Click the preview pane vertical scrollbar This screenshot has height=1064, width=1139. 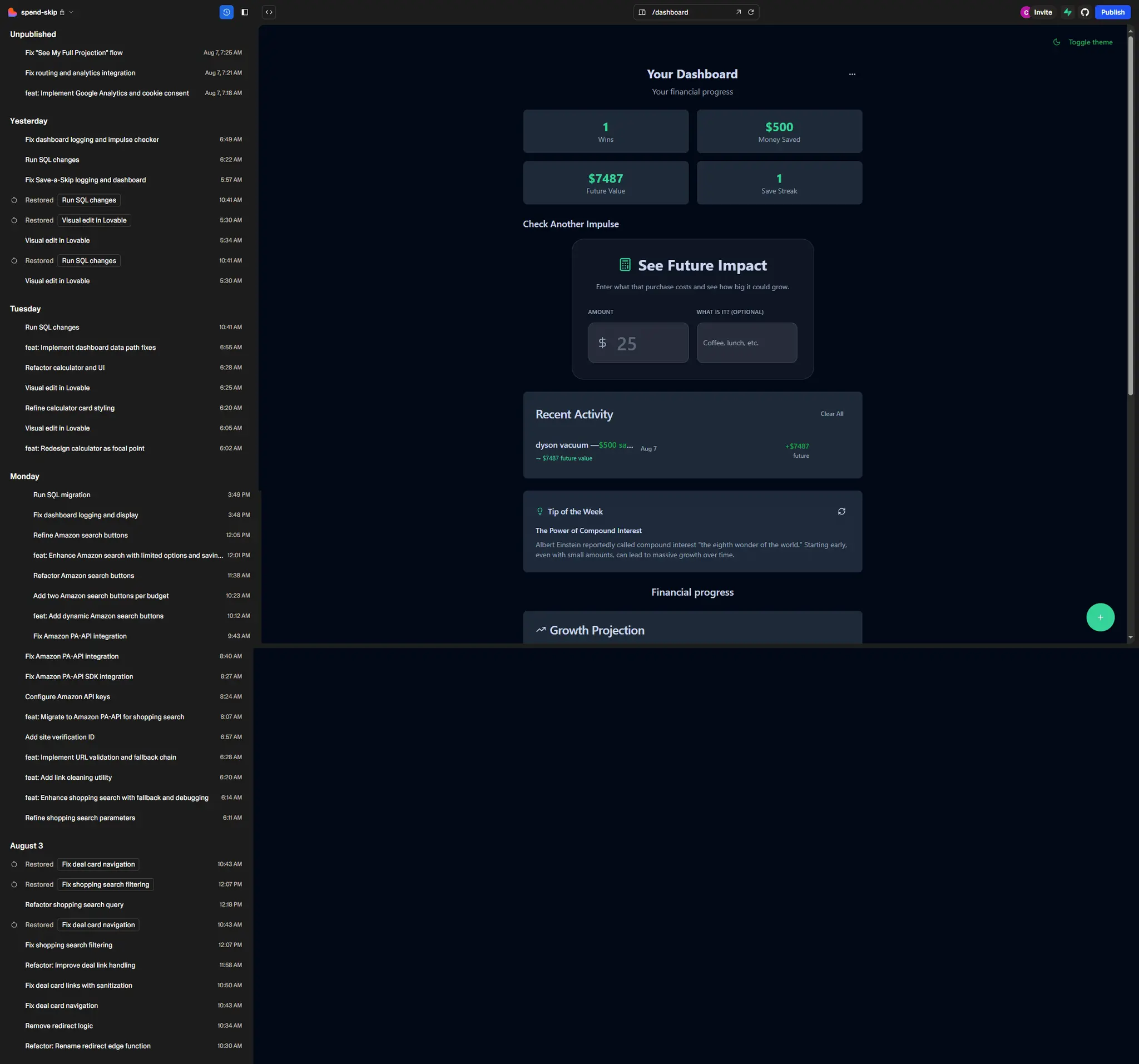click(1131, 216)
